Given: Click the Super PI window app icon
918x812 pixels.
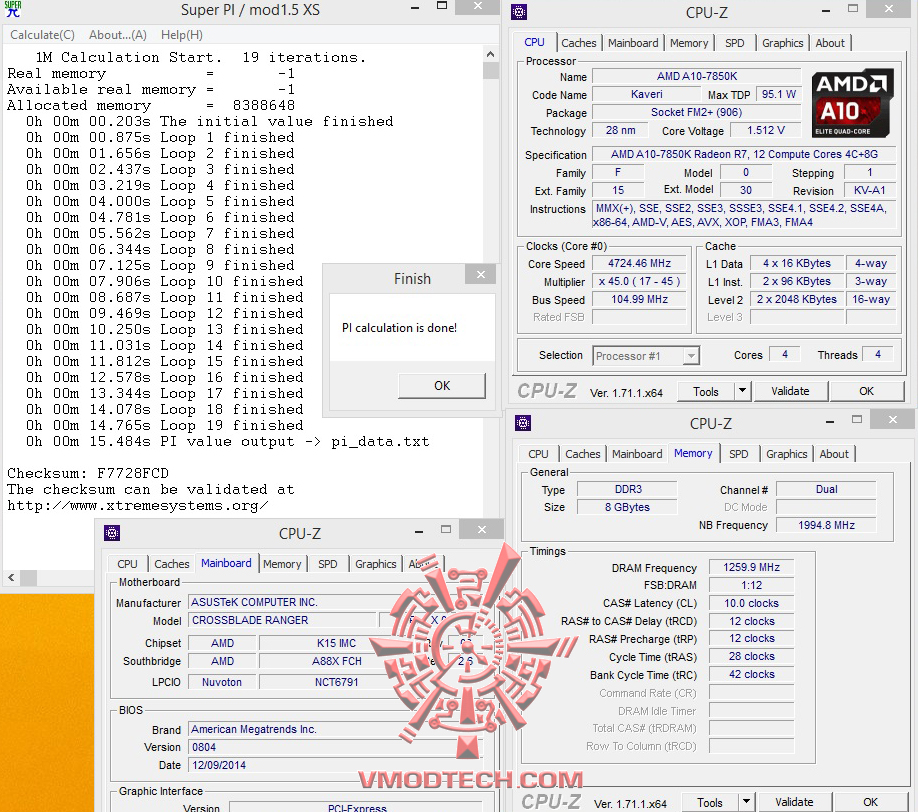Looking at the screenshot, I should click(x=12, y=9).
